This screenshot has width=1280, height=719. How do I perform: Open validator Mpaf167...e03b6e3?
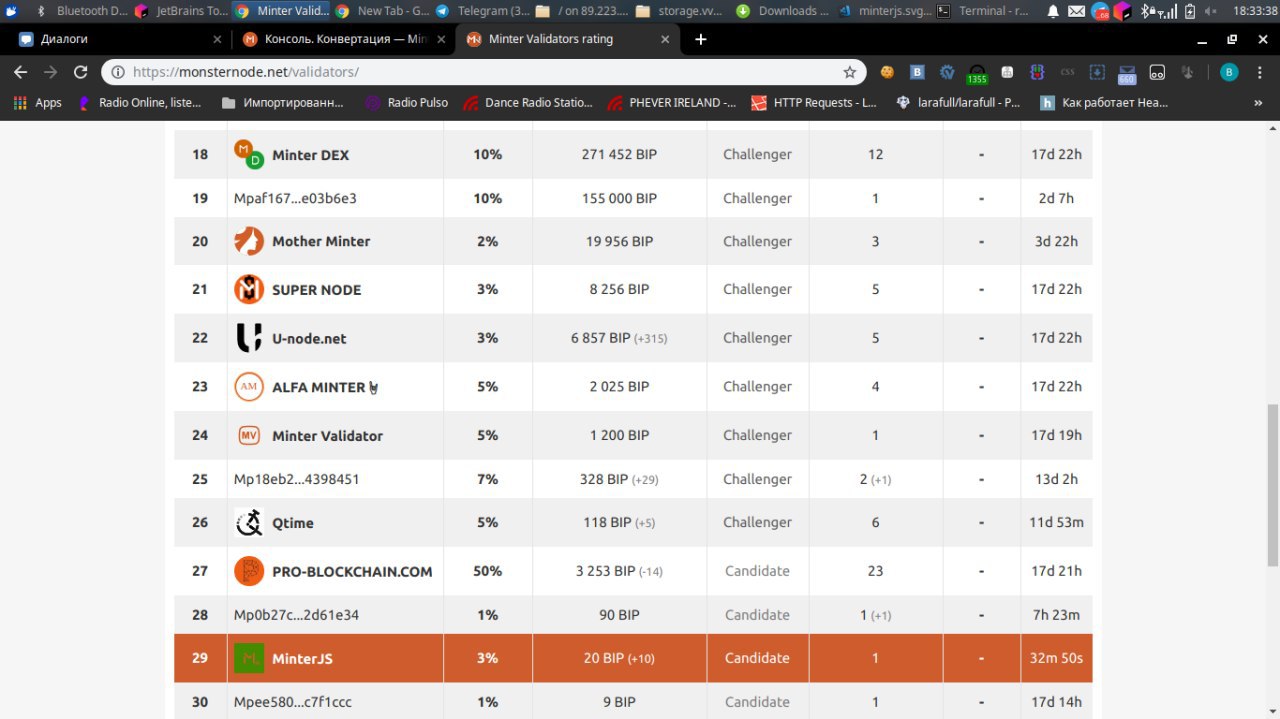coord(295,198)
